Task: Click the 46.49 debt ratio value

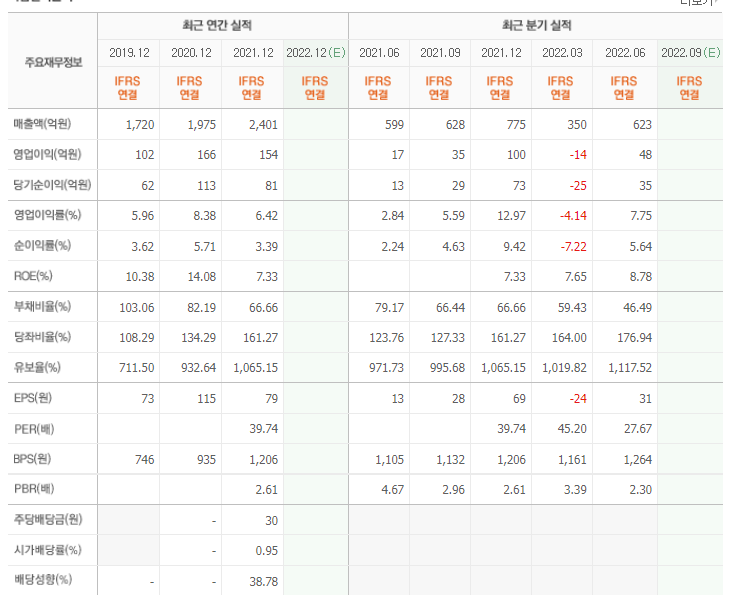Action: pos(637,308)
